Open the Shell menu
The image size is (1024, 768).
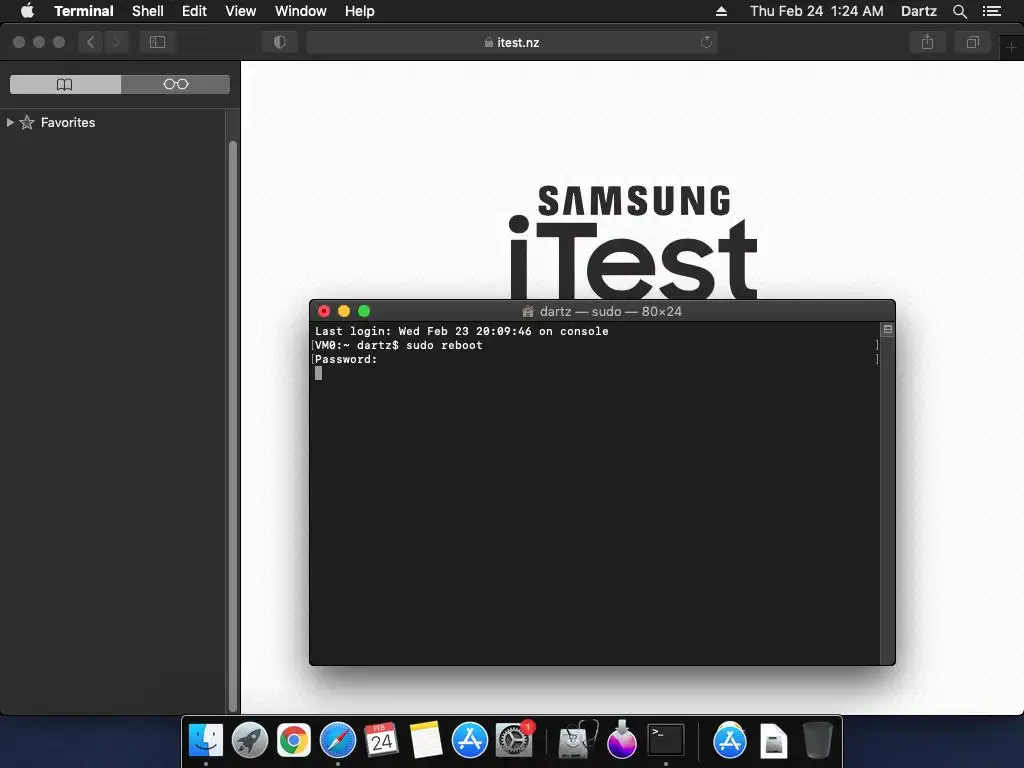coord(148,11)
